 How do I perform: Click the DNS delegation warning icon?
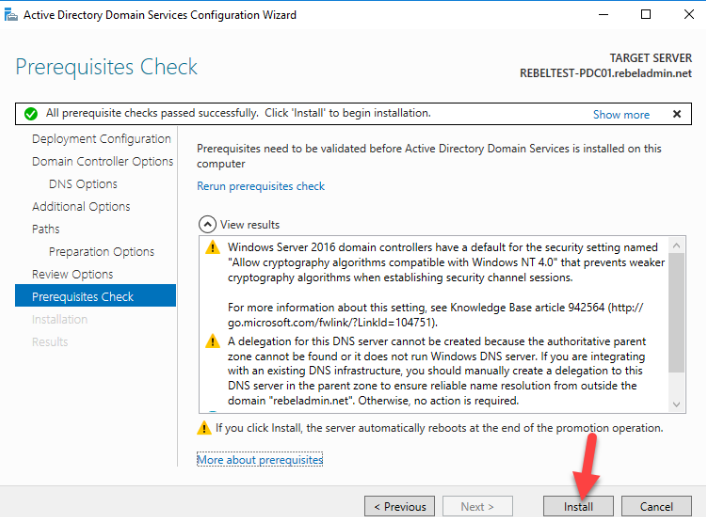click(213, 341)
